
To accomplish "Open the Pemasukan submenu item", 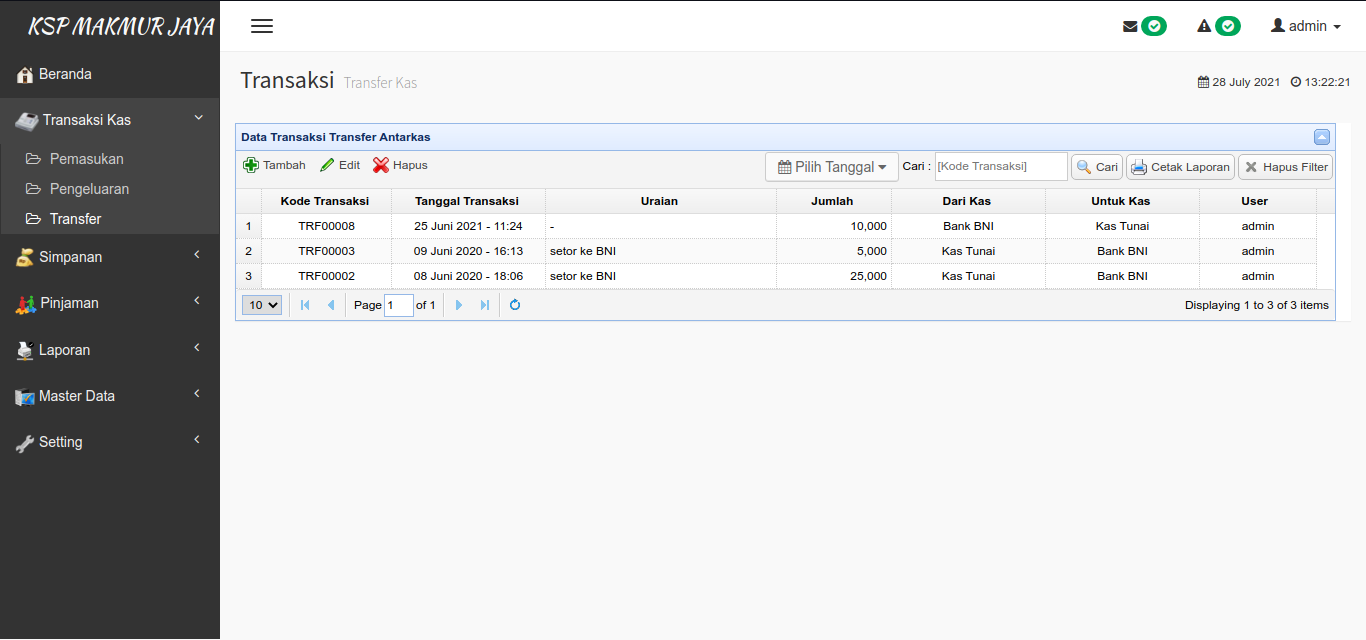I will pyautogui.click(x=87, y=159).
